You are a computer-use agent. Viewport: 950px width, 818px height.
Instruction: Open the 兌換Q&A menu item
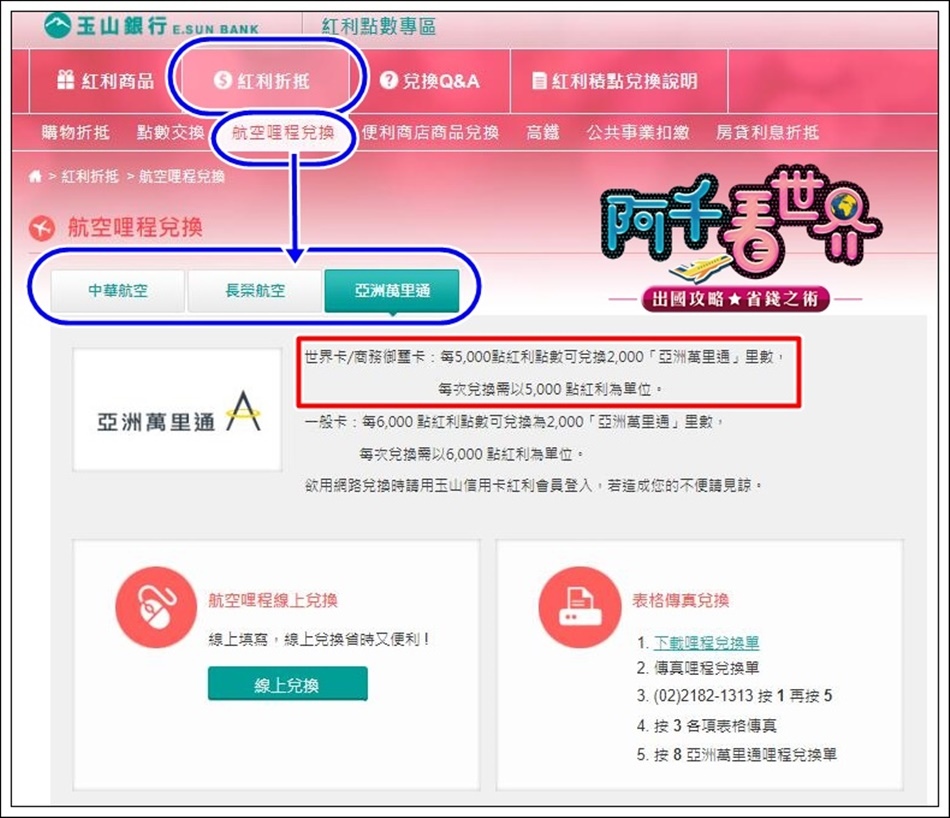(430, 81)
